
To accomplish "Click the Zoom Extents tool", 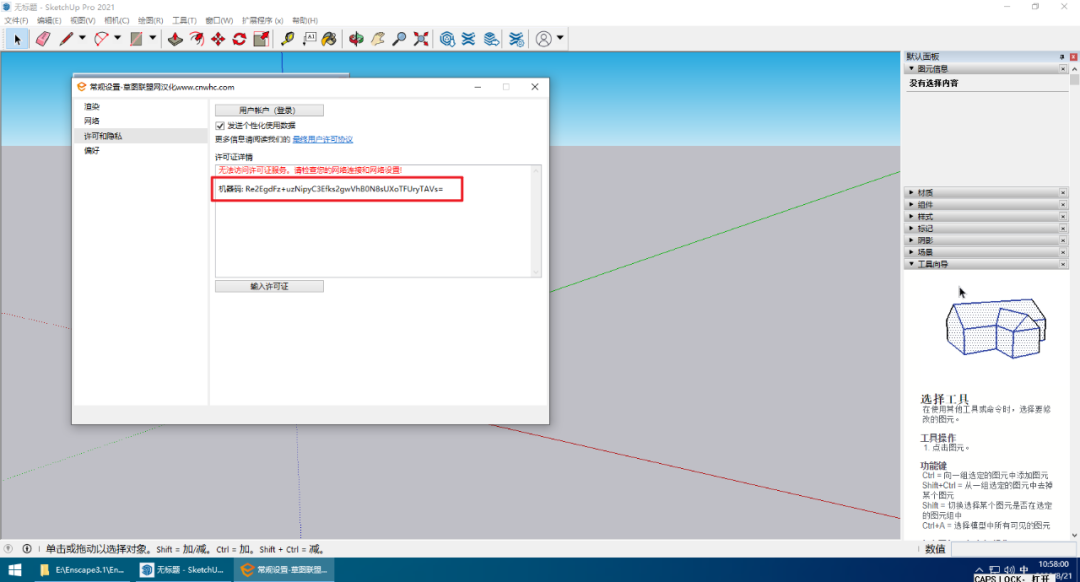I will pyautogui.click(x=421, y=39).
